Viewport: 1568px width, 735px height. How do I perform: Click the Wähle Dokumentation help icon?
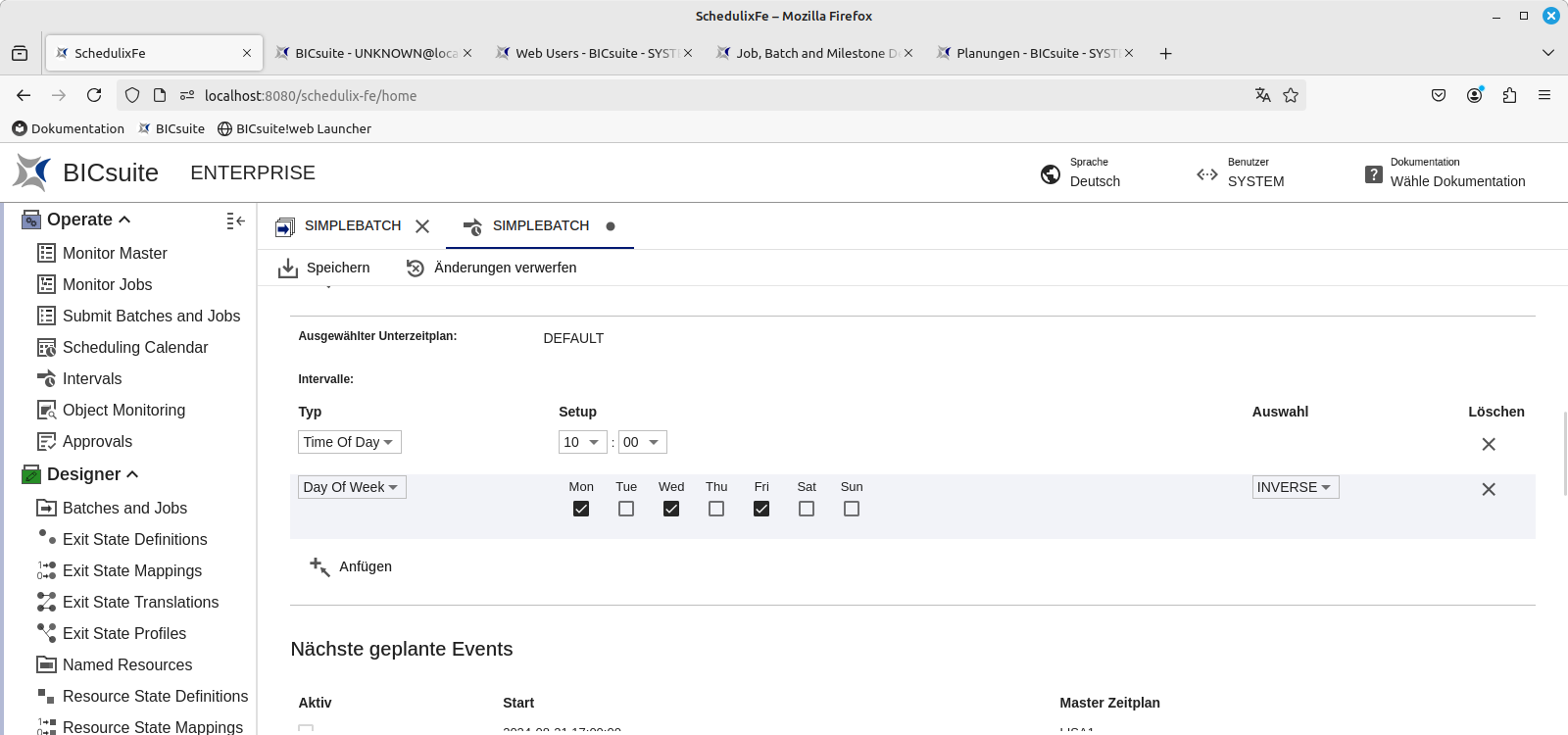[1374, 174]
